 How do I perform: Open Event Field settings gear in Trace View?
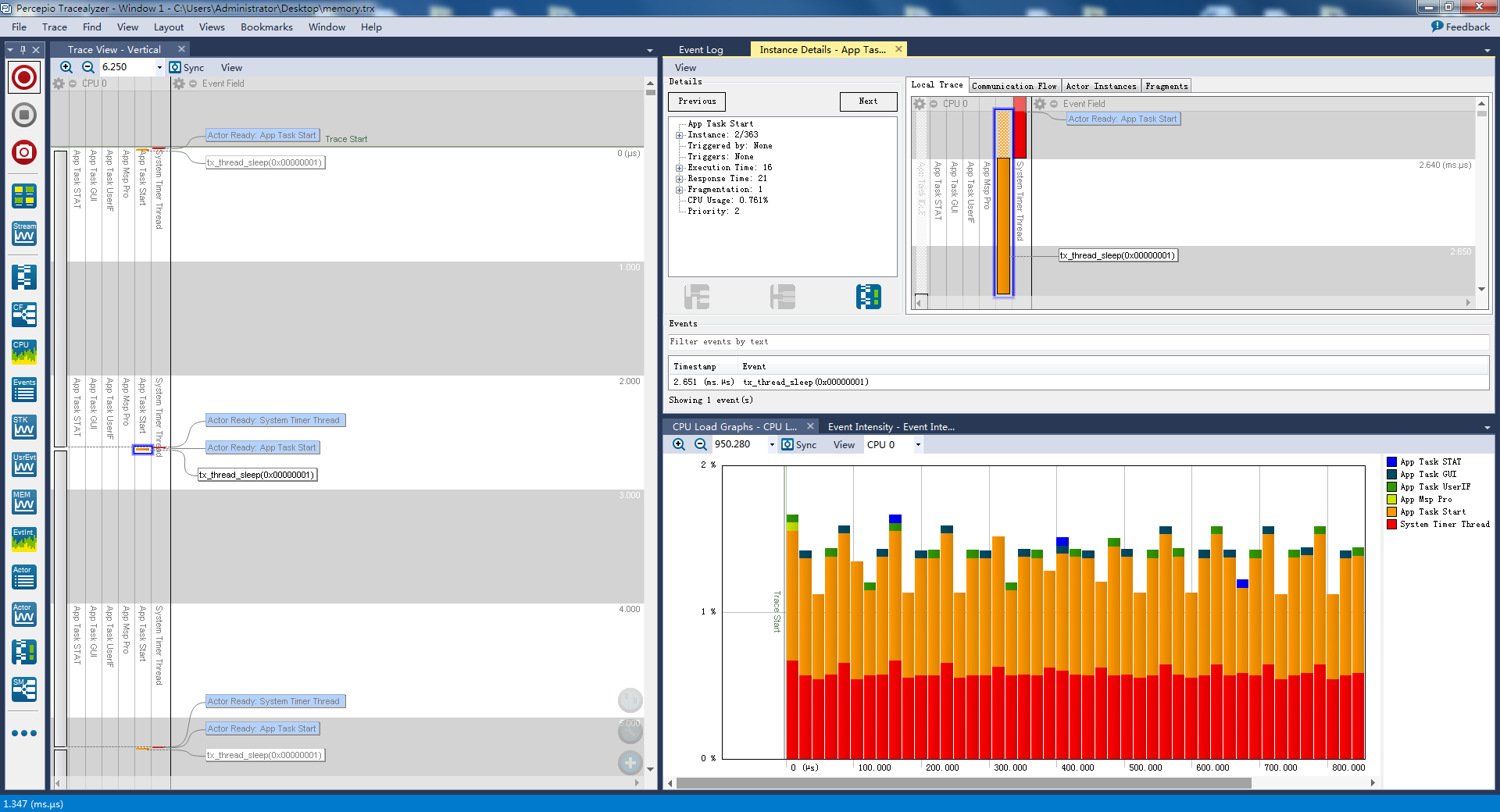pos(179,84)
